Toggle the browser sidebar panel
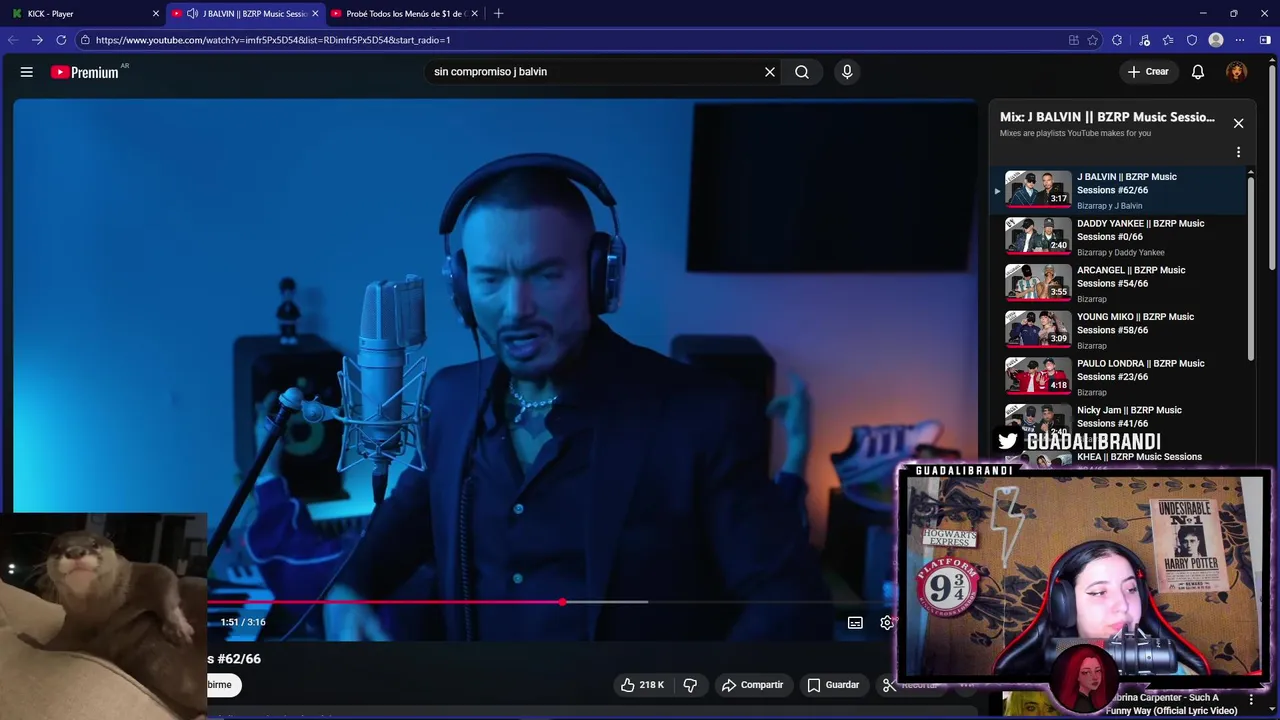The width and height of the screenshot is (1280, 720). click(1265, 40)
